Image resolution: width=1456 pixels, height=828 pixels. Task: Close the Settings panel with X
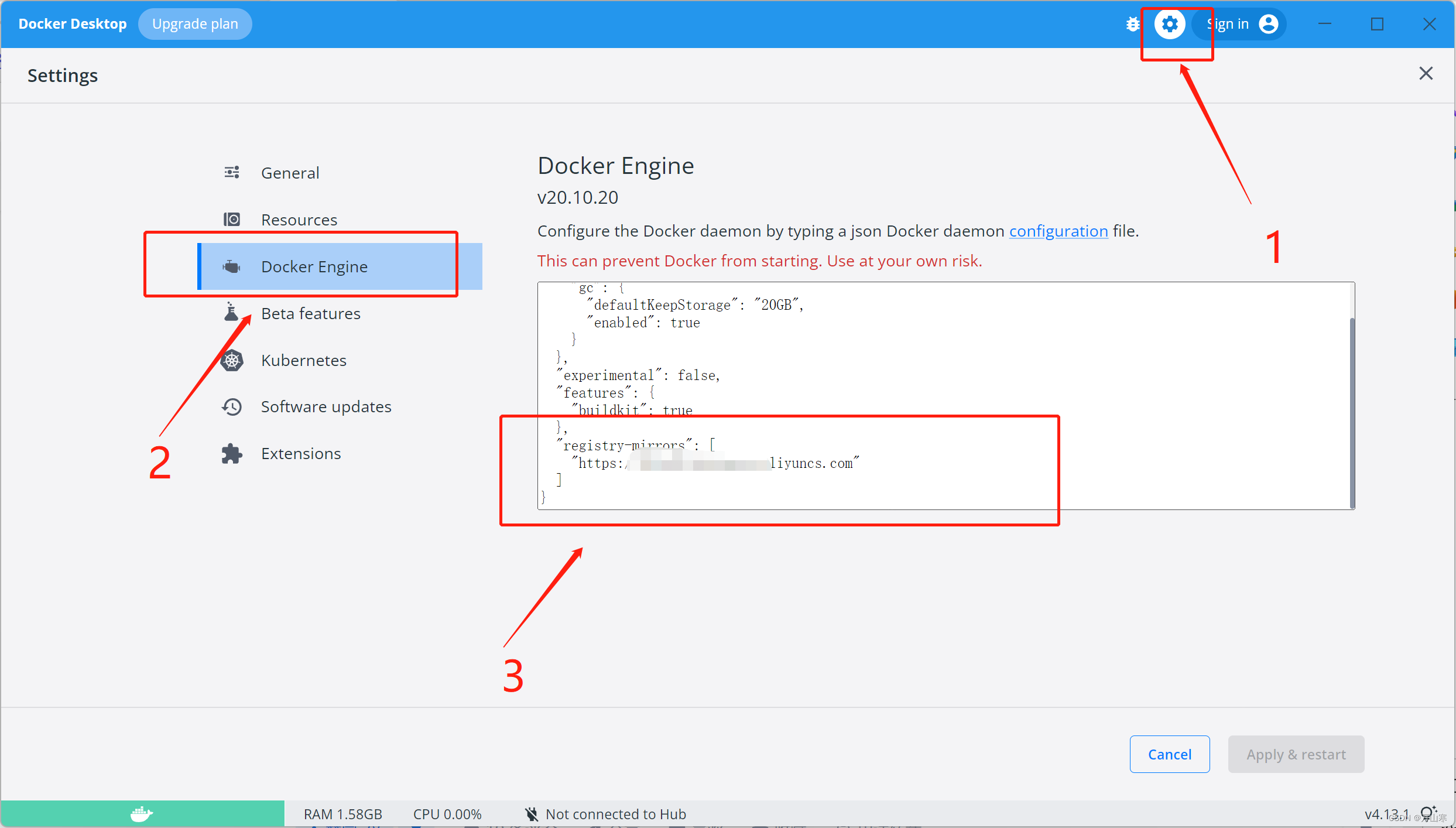(1426, 73)
